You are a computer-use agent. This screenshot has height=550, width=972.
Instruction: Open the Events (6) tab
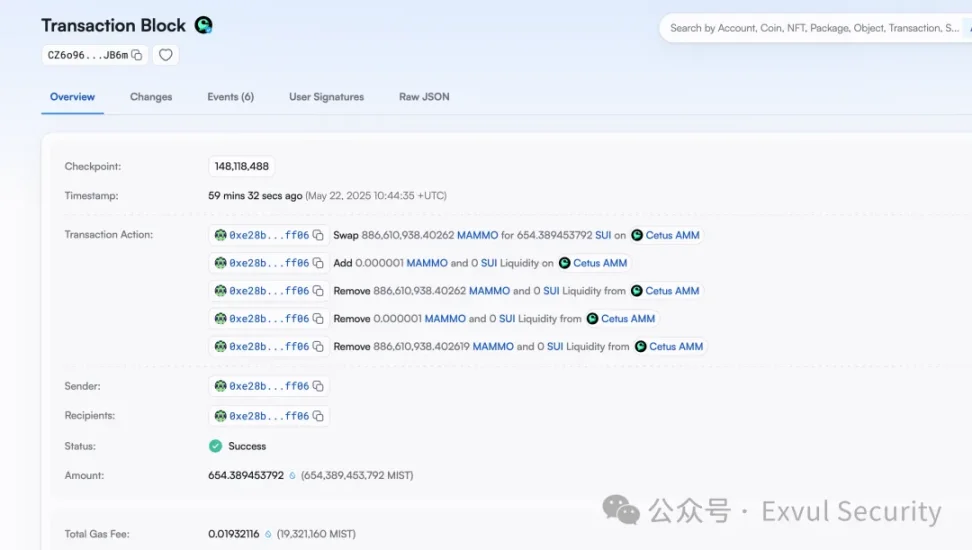pos(231,97)
